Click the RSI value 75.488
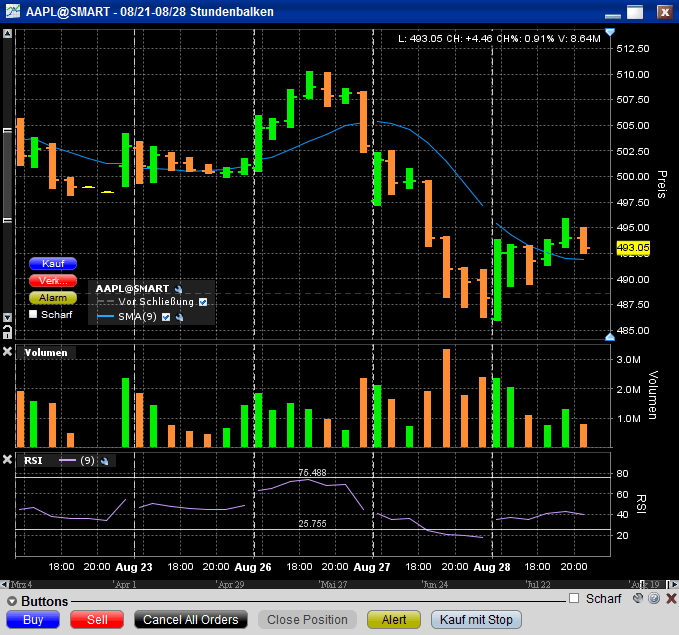 312,473
